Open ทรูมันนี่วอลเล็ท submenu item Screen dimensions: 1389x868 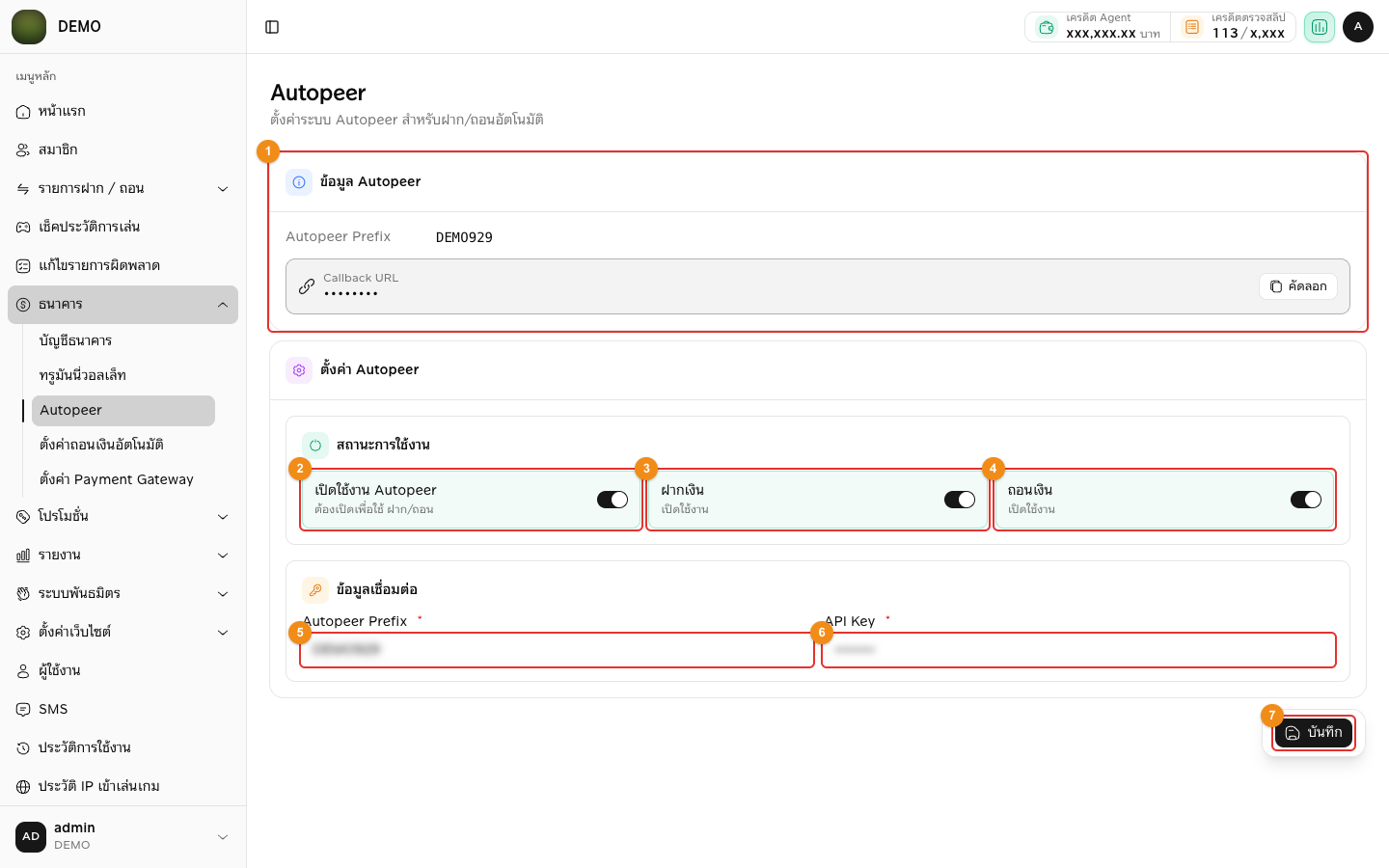pyautogui.click(x=123, y=376)
